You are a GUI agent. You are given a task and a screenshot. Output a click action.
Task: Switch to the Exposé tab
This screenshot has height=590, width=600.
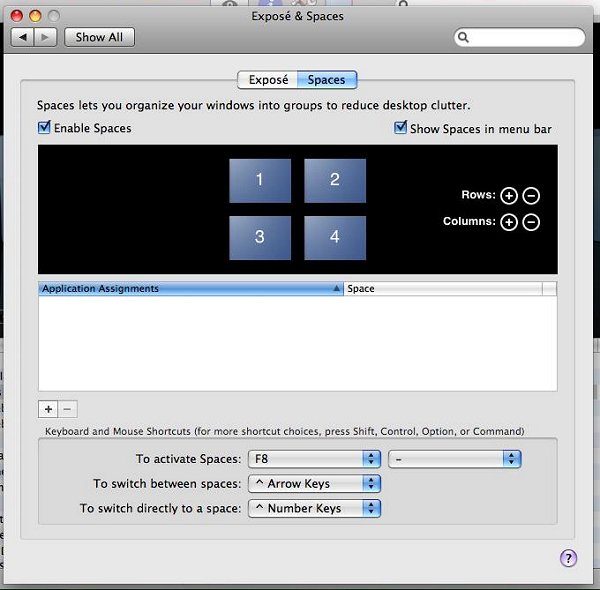268,80
